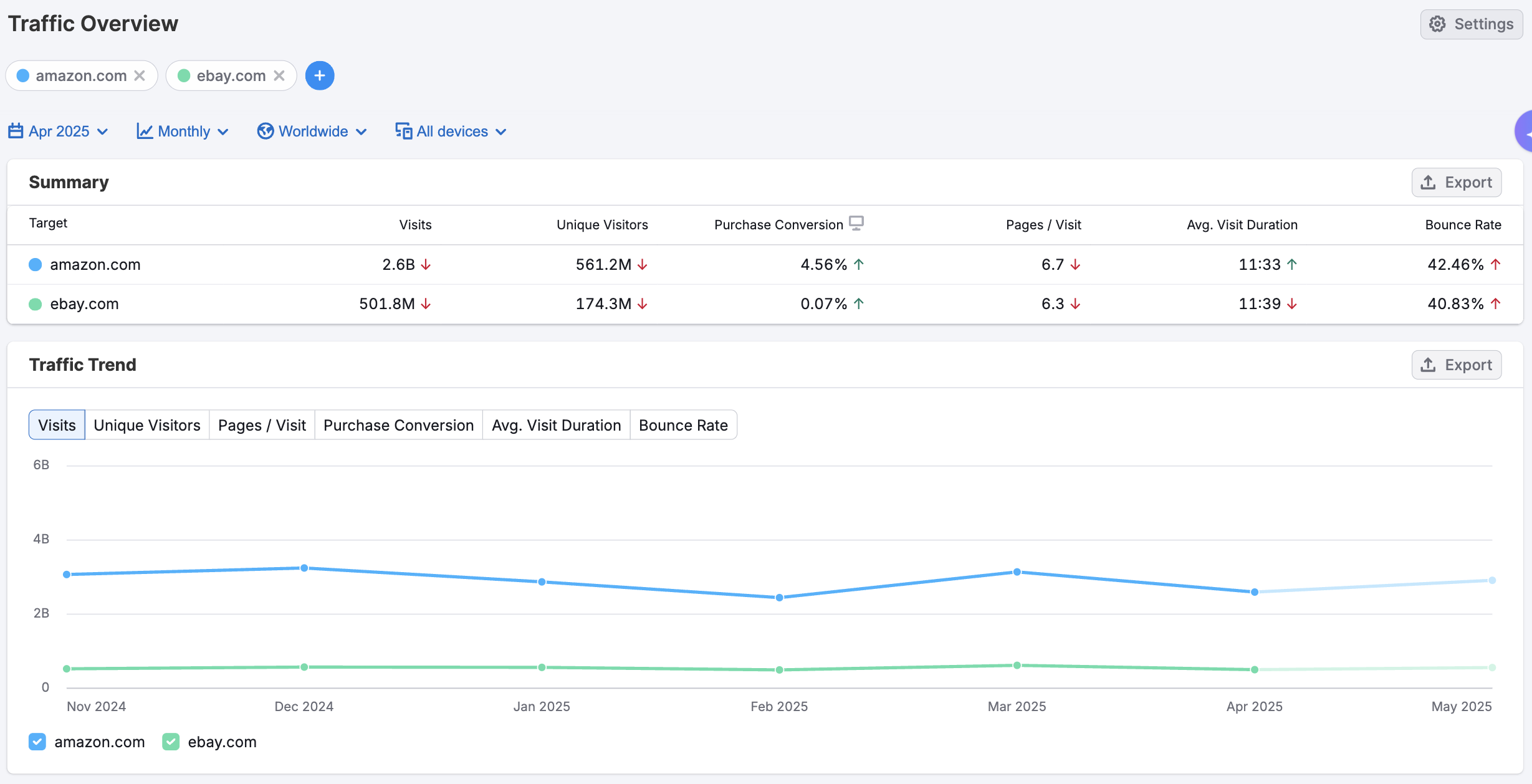Click the upload icon in Traffic Trend Export

coord(1428,365)
